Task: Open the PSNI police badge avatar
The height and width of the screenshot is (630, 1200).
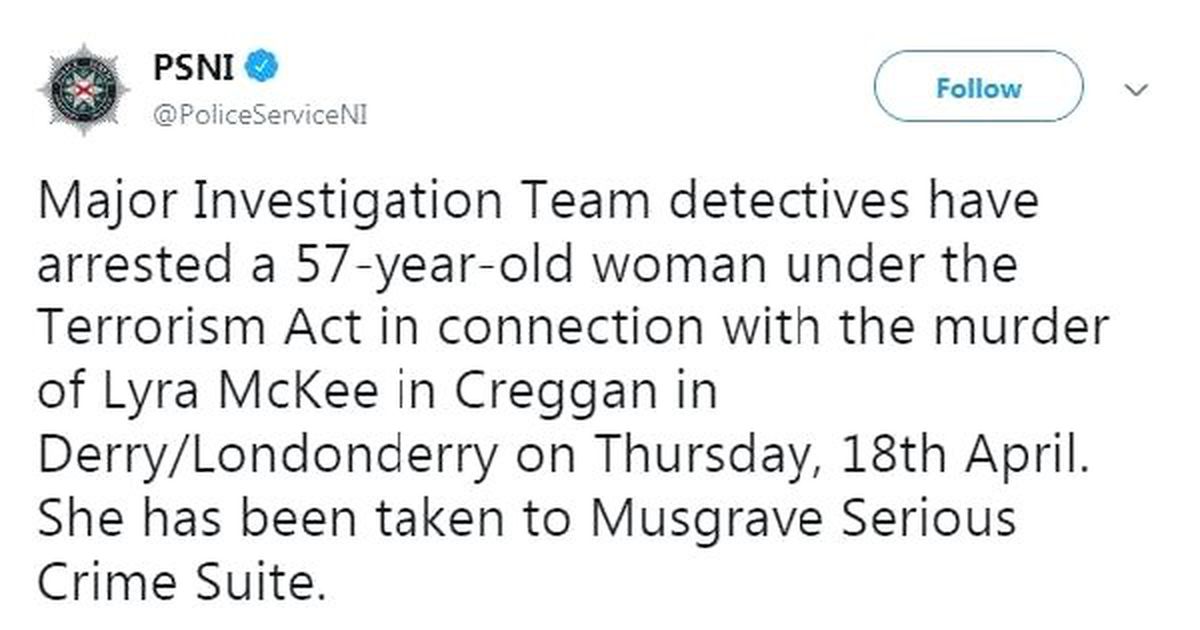Action: tap(84, 88)
